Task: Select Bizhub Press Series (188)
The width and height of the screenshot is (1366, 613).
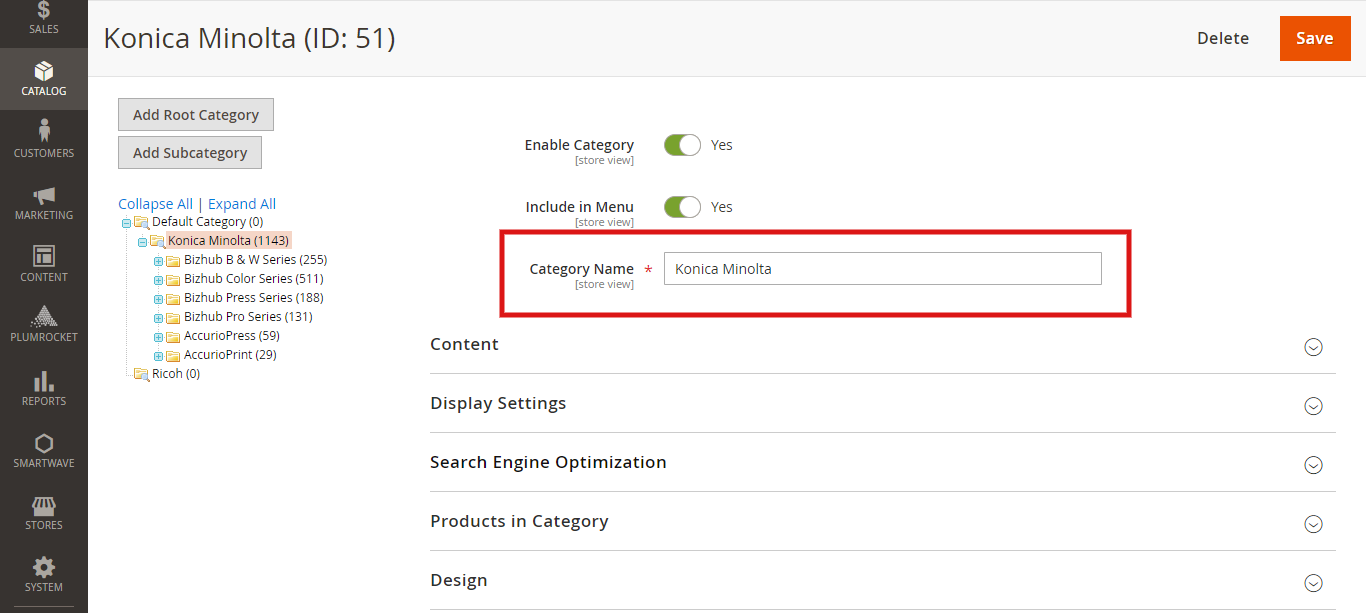Action: click(x=254, y=298)
